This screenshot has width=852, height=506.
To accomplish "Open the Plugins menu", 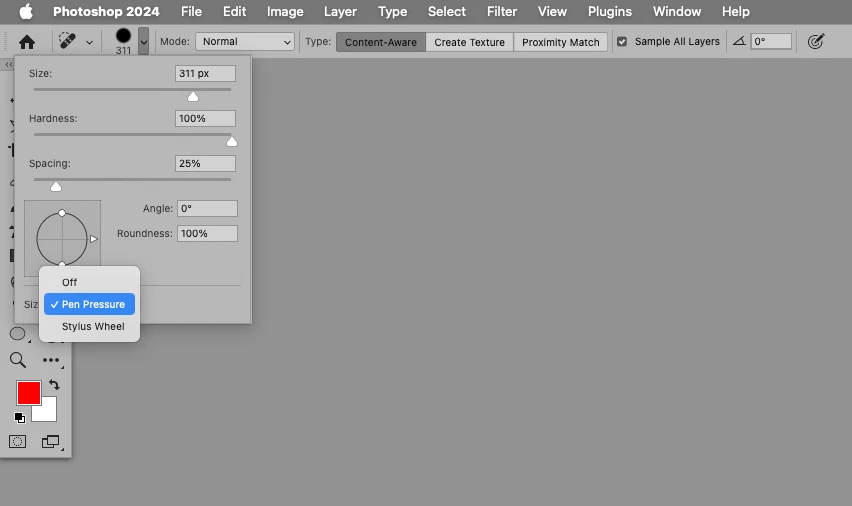I will click(610, 11).
